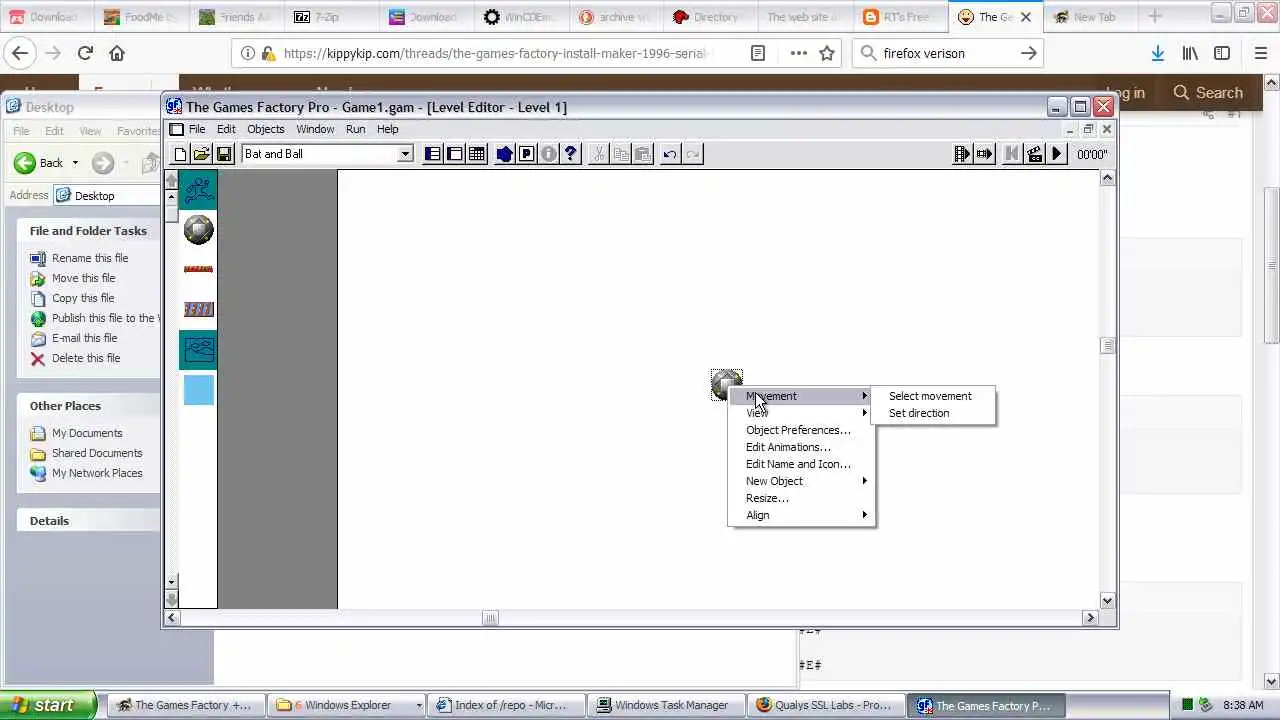Viewport: 1280px width, 720px height.
Task: Click the horizontal scrollbar left arrow
Action: 172,618
